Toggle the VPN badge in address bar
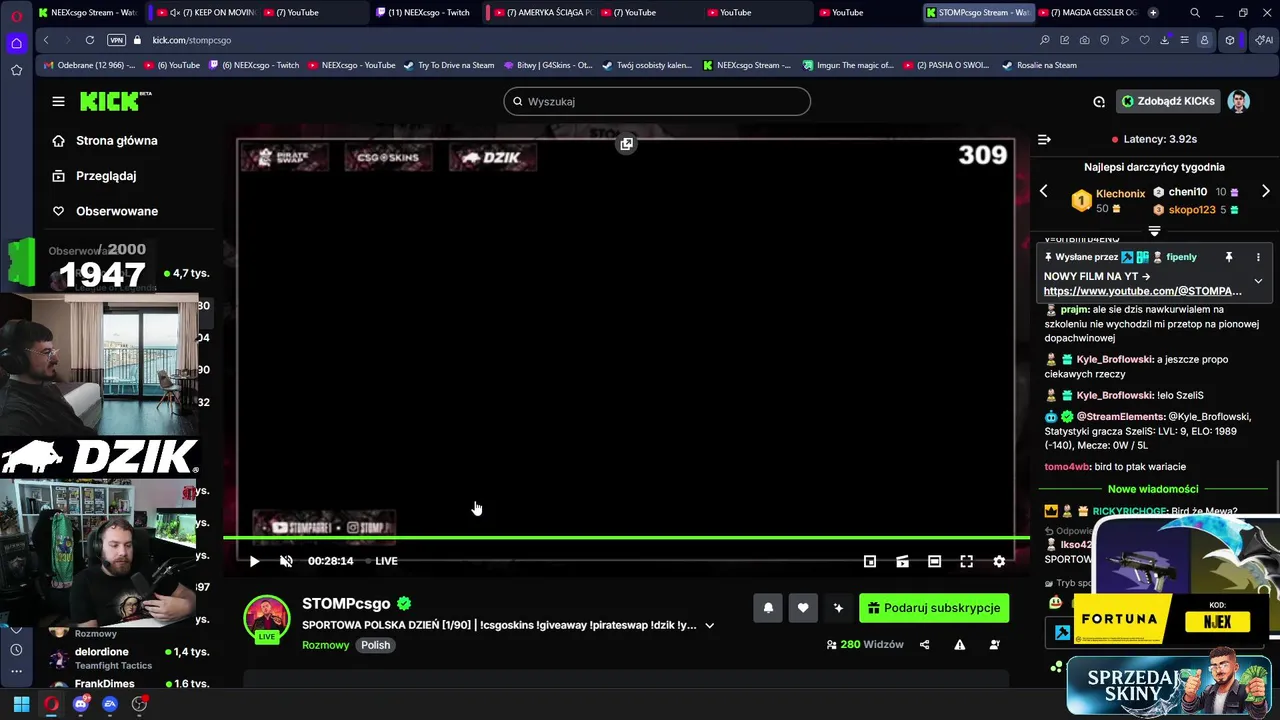The image size is (1280, 720). [116, 40]
